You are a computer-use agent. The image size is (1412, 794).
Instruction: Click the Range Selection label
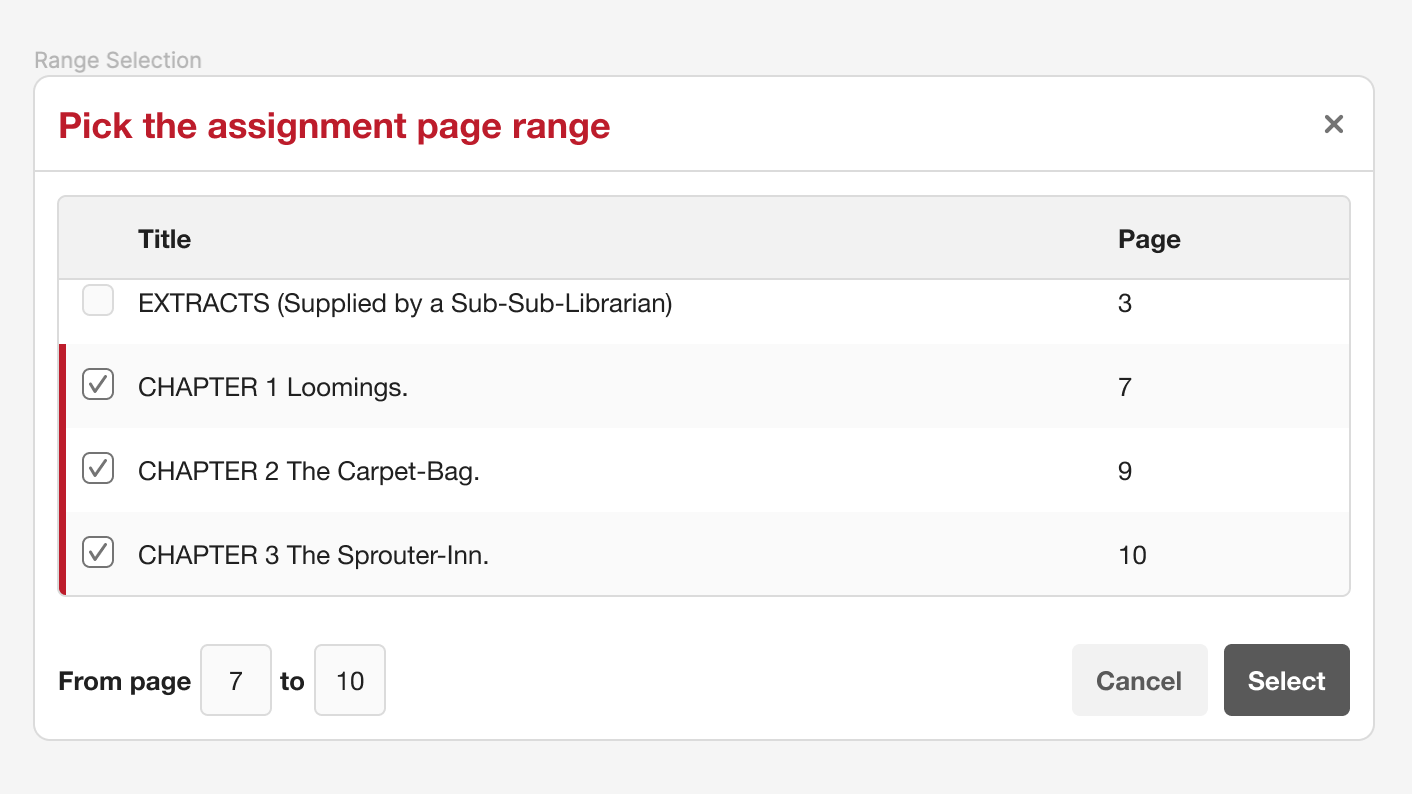pyautogui.click(x=117, y=60)
